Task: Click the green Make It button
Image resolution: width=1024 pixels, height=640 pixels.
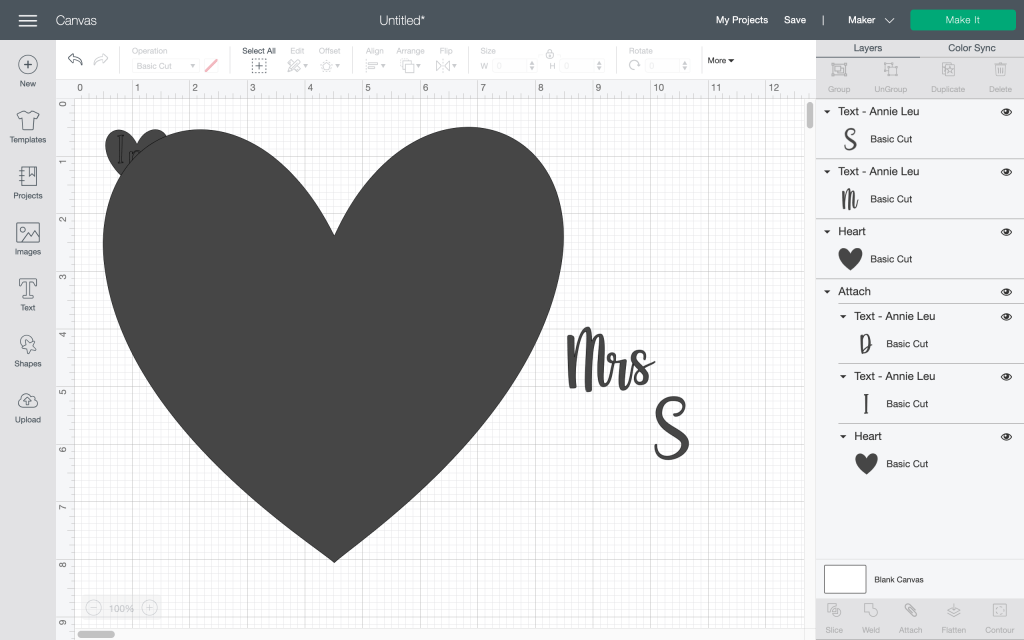Action: pos(962,20)
